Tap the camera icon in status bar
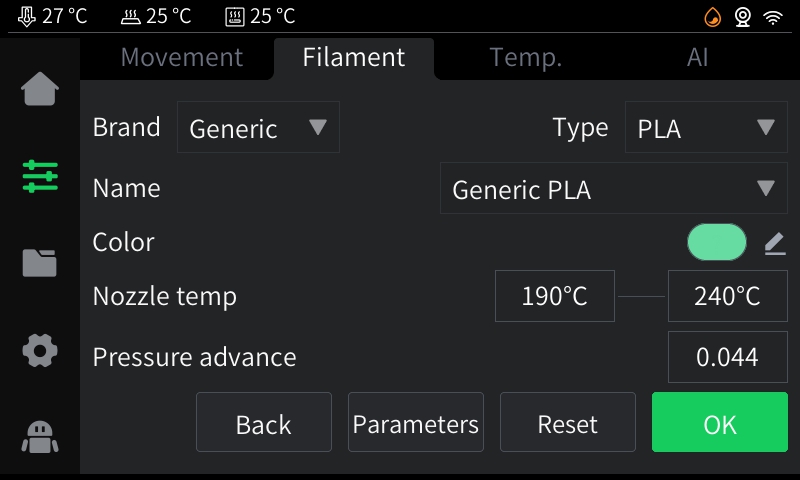This screenshot has height=480, width=800. coord(743,16)
